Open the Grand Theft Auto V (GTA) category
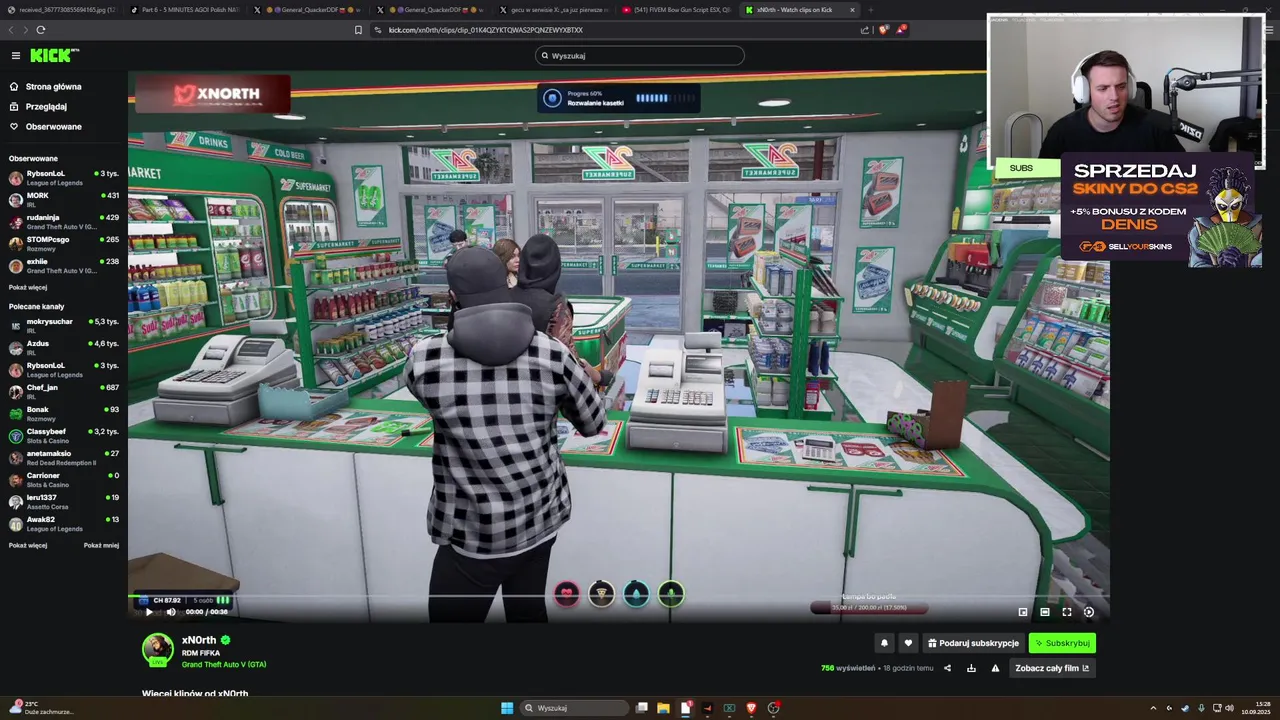The width and height of the screenshot is (1280, 720). point(224,664)
